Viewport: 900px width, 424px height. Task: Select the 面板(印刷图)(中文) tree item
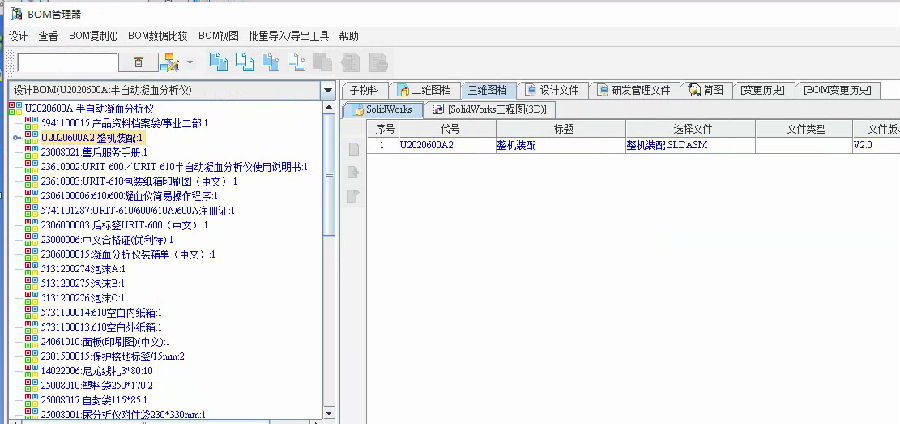(104, 342)
